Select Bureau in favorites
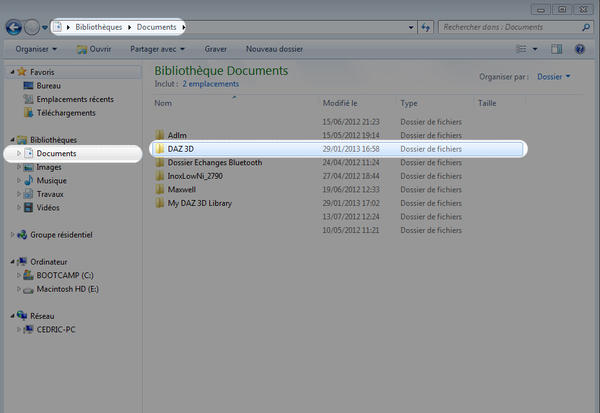Screen dimensions: 600x413 tap(49, 86)
